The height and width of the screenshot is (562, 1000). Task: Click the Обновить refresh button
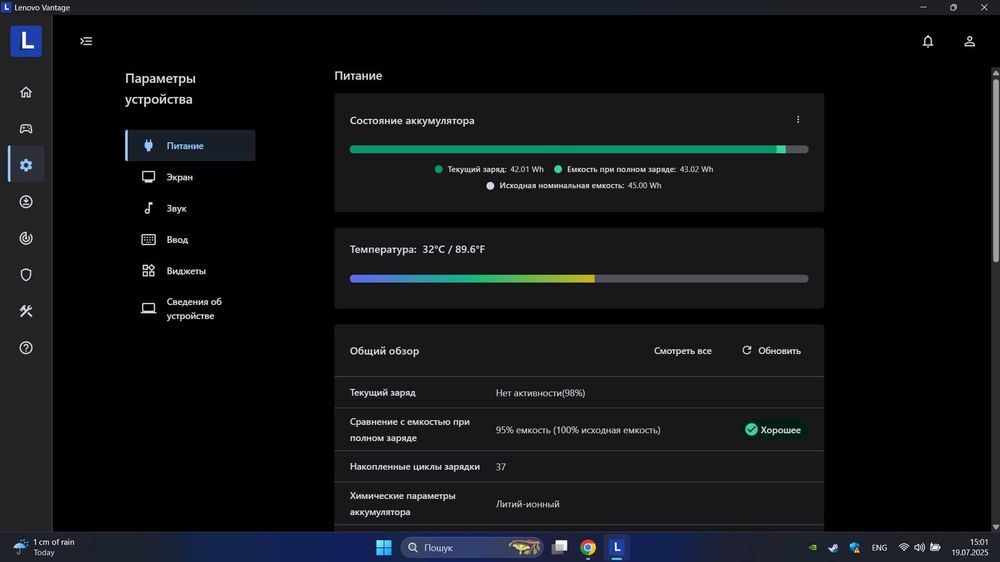pos(771,351)
